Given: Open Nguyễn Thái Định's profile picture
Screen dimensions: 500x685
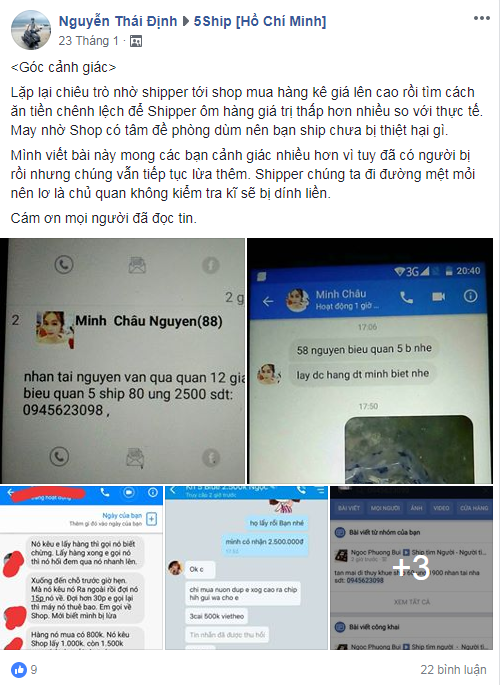Looking at the screenshot, I should point(30,30).
